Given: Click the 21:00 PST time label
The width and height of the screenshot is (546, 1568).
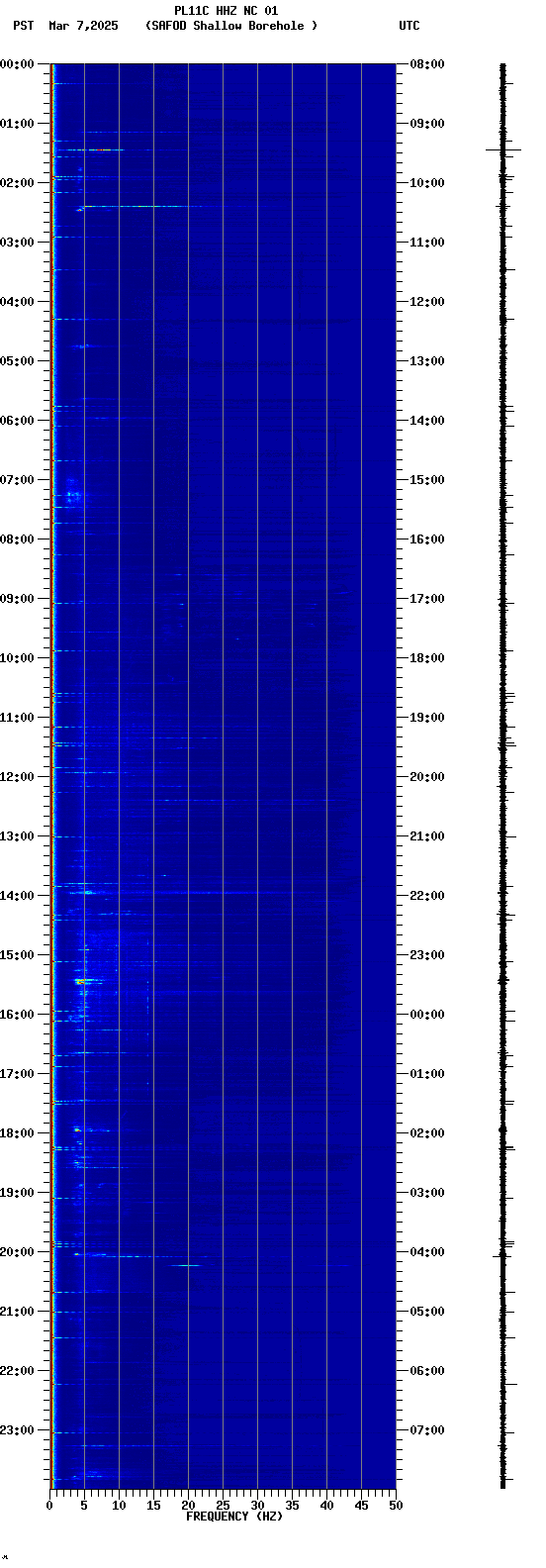Looking at the screenshot, I should point(18,1312).
